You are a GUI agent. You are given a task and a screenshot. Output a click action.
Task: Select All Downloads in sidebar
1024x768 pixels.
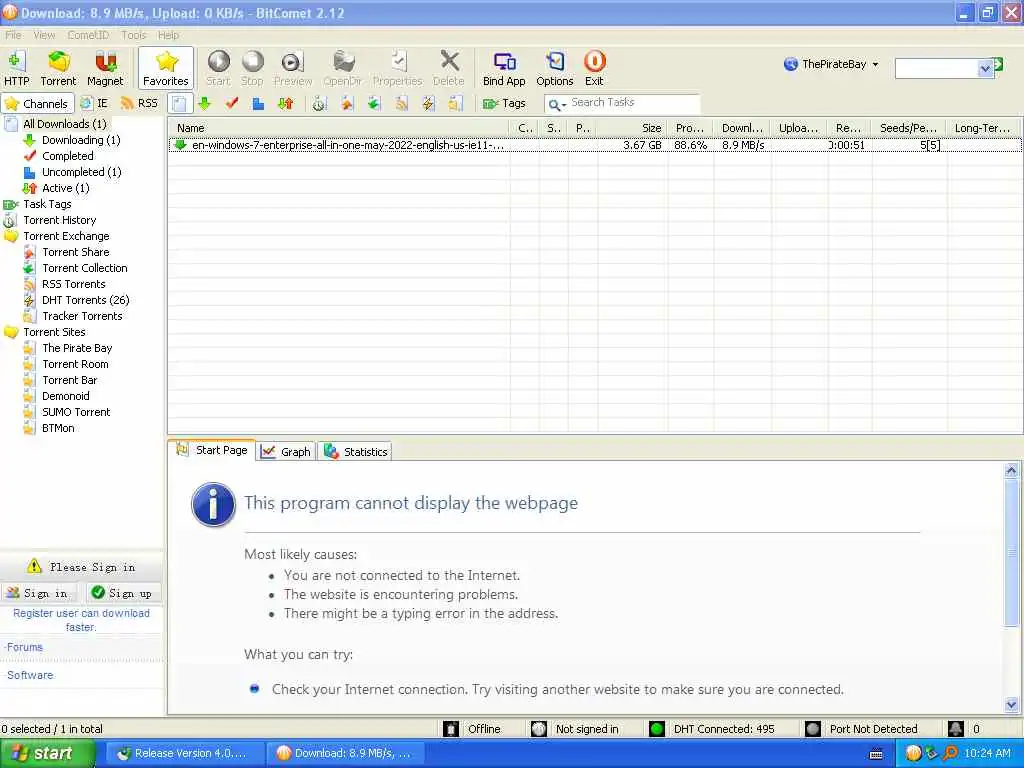(x=65, y=123)
